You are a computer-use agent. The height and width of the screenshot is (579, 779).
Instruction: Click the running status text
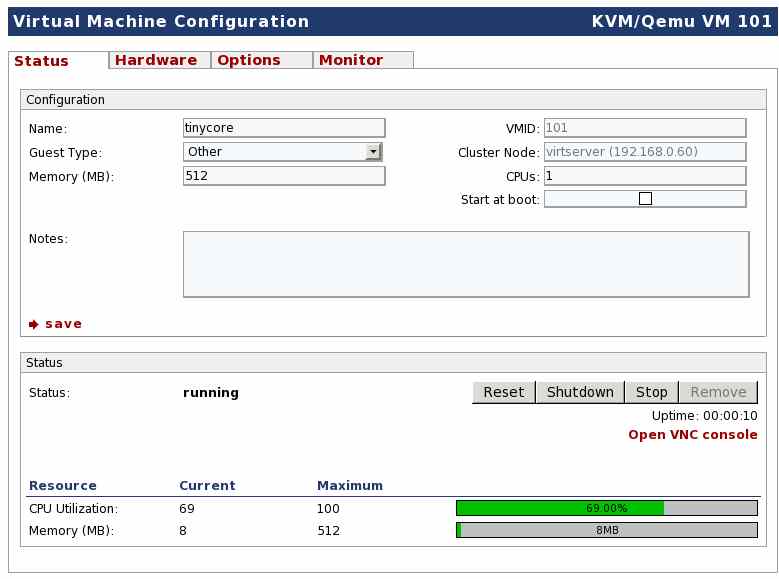pyautogui.click(x=211, y=393)
